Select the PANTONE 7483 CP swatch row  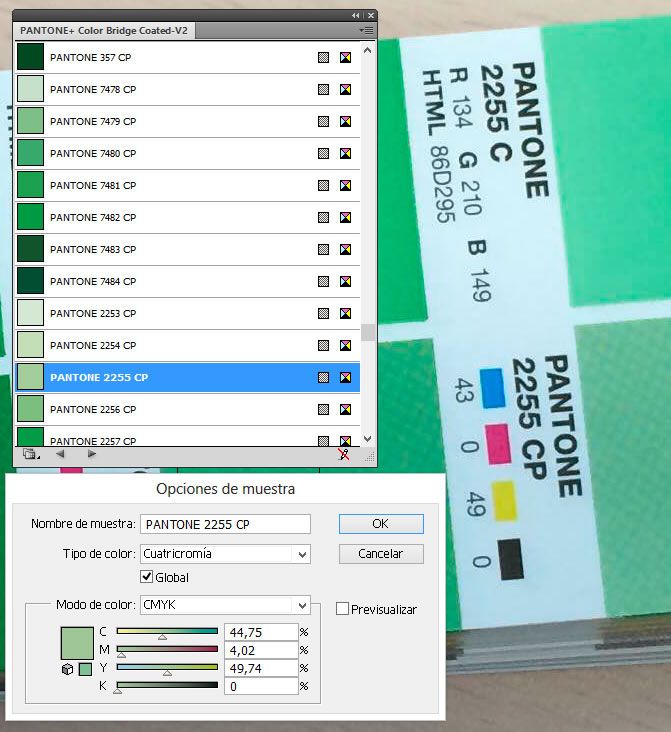coord(188,249)
